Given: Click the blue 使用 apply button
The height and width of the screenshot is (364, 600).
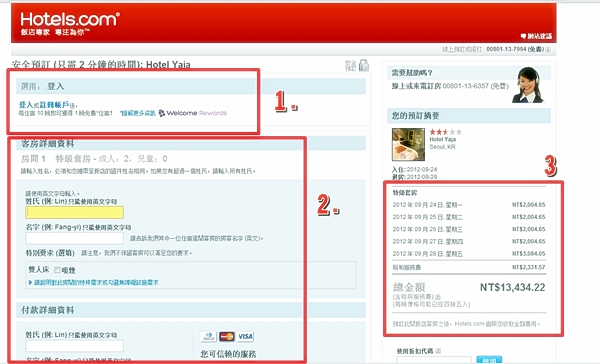Looking at the screenshot, I should 489,360.
